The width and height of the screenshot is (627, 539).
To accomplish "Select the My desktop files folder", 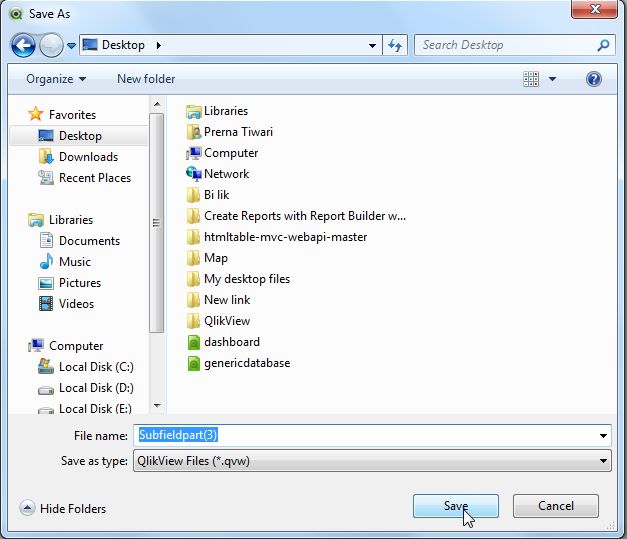I will point(238,279).
